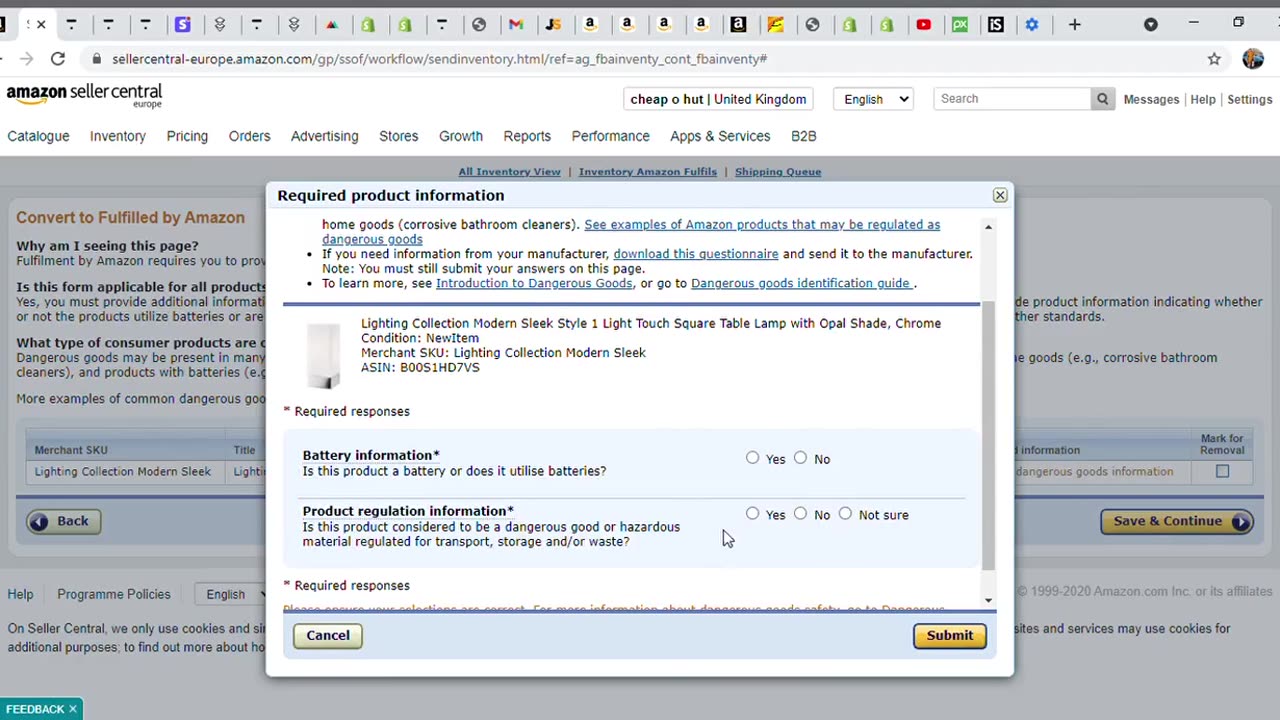Viewport: 1280px width, 720px height.
Task: Open Dangerous goods identification guide link
Action: 800,283
